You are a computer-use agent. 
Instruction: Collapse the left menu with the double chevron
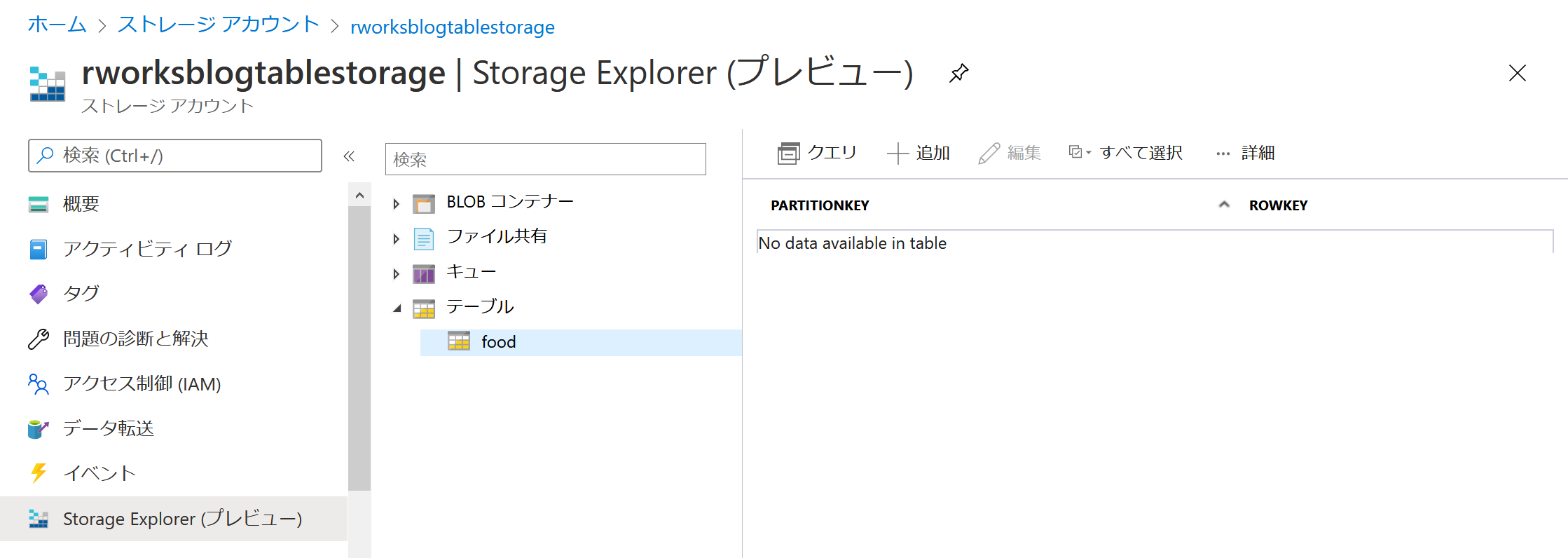tap(349, 156)
